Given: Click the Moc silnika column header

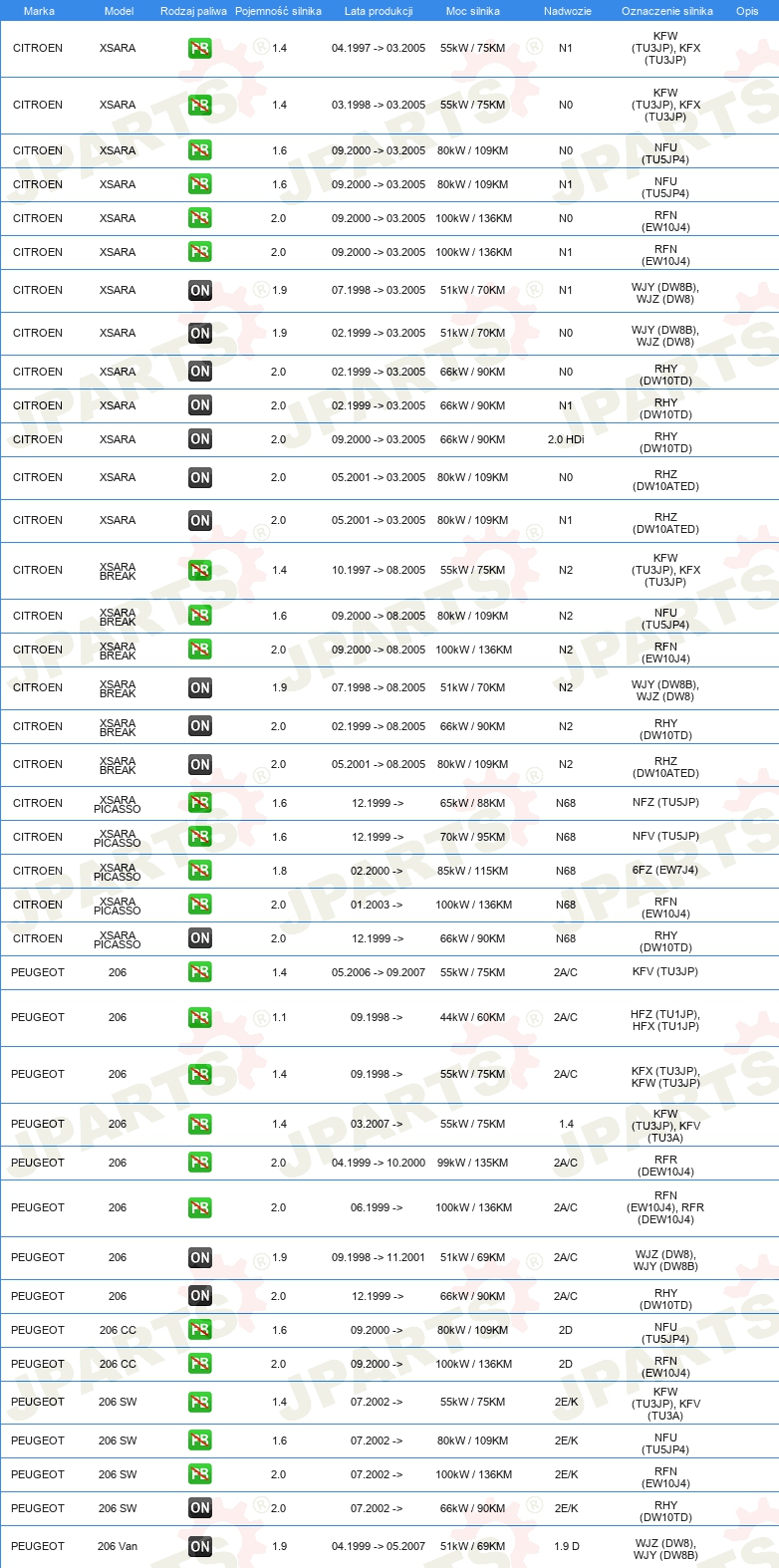Looking at the screenshot, I should click(x=473, y=11).
